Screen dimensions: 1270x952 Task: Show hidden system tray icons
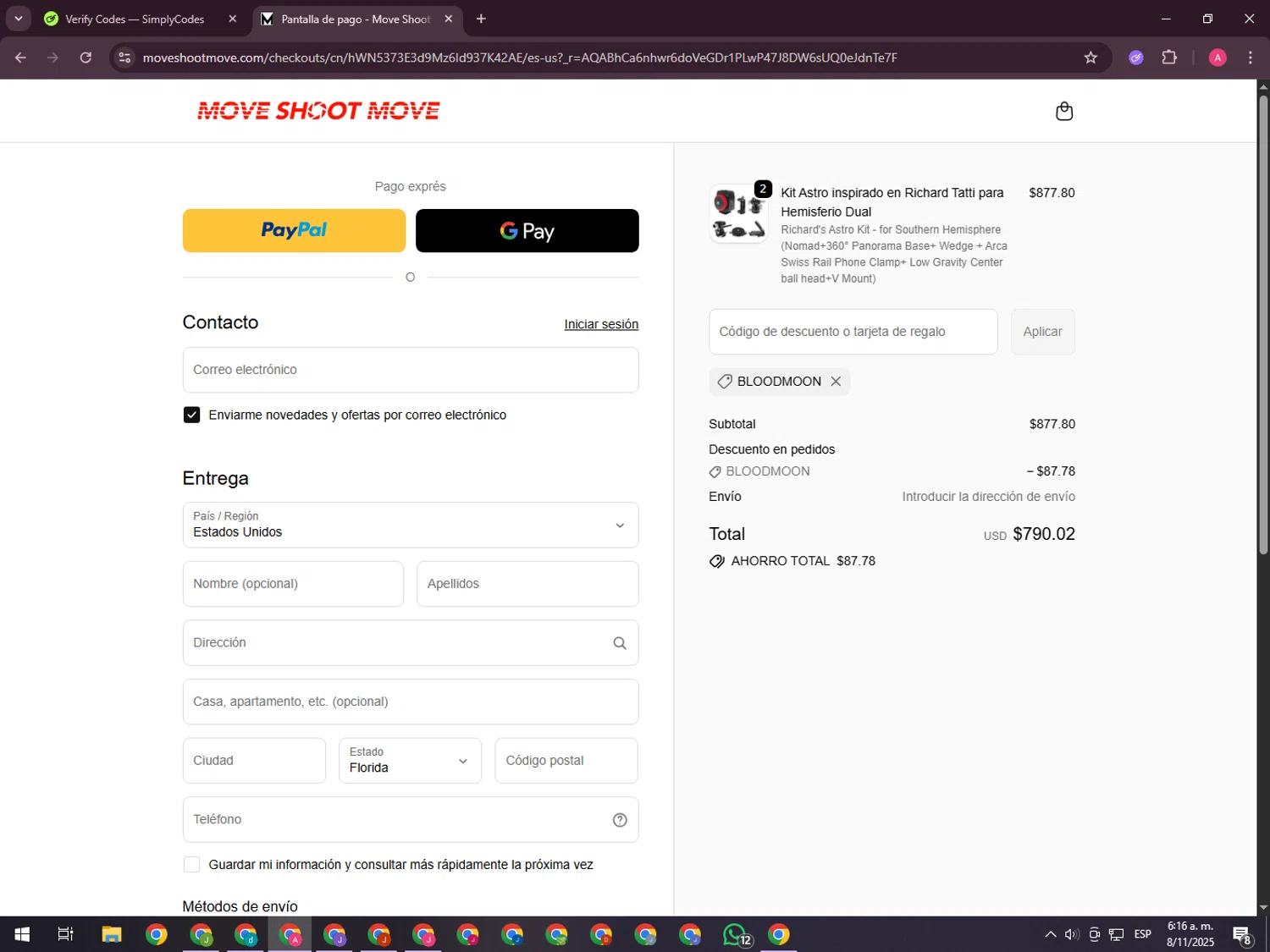(1050, 934)
